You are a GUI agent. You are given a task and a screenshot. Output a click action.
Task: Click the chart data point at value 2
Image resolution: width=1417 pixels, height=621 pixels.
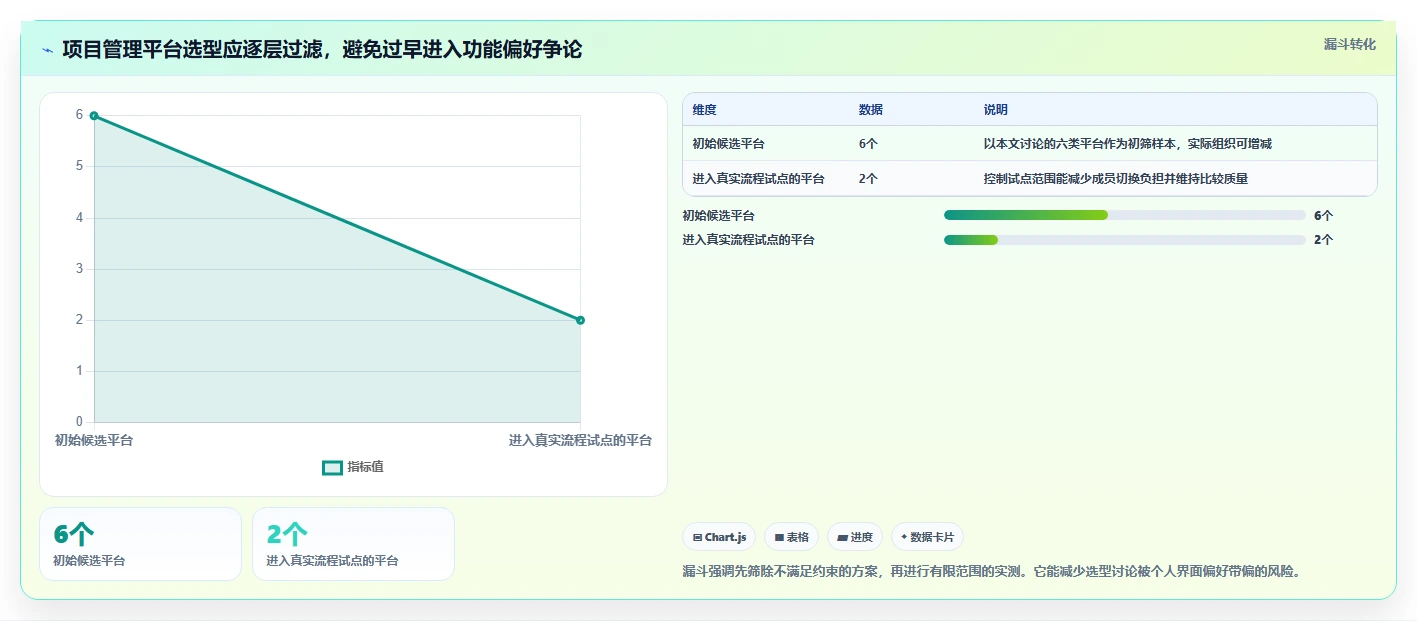[580, 320]
